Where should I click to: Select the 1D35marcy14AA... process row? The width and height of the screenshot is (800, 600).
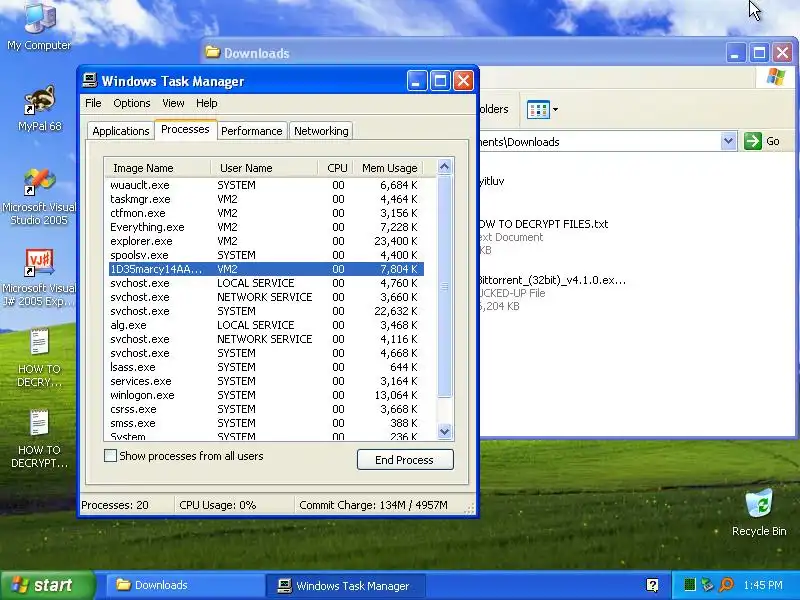(266, 269)
